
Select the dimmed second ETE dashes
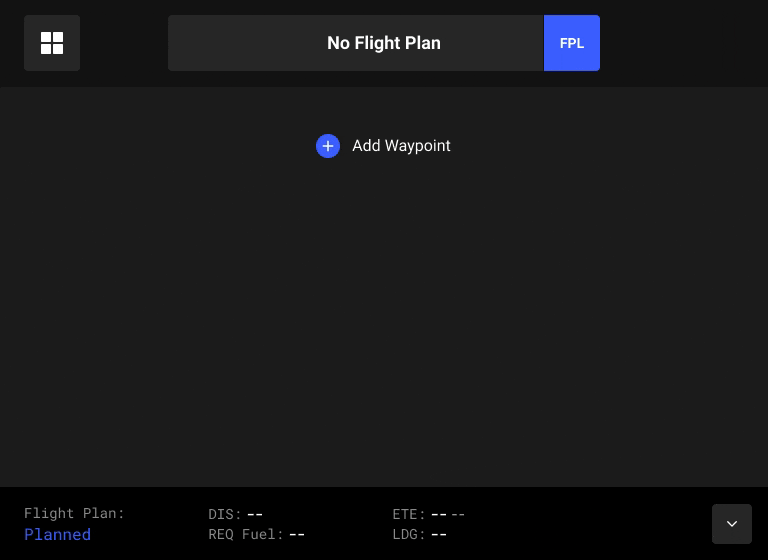(458, 514)
